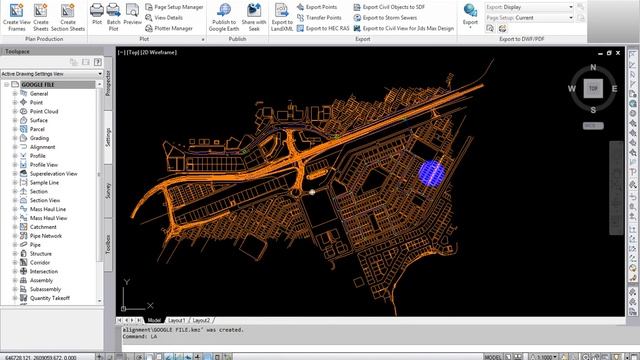Open the Create Section Sheets tool
The height and width of the screenshot is (360, 640).
pyautogui.click(x=68, y=17)
